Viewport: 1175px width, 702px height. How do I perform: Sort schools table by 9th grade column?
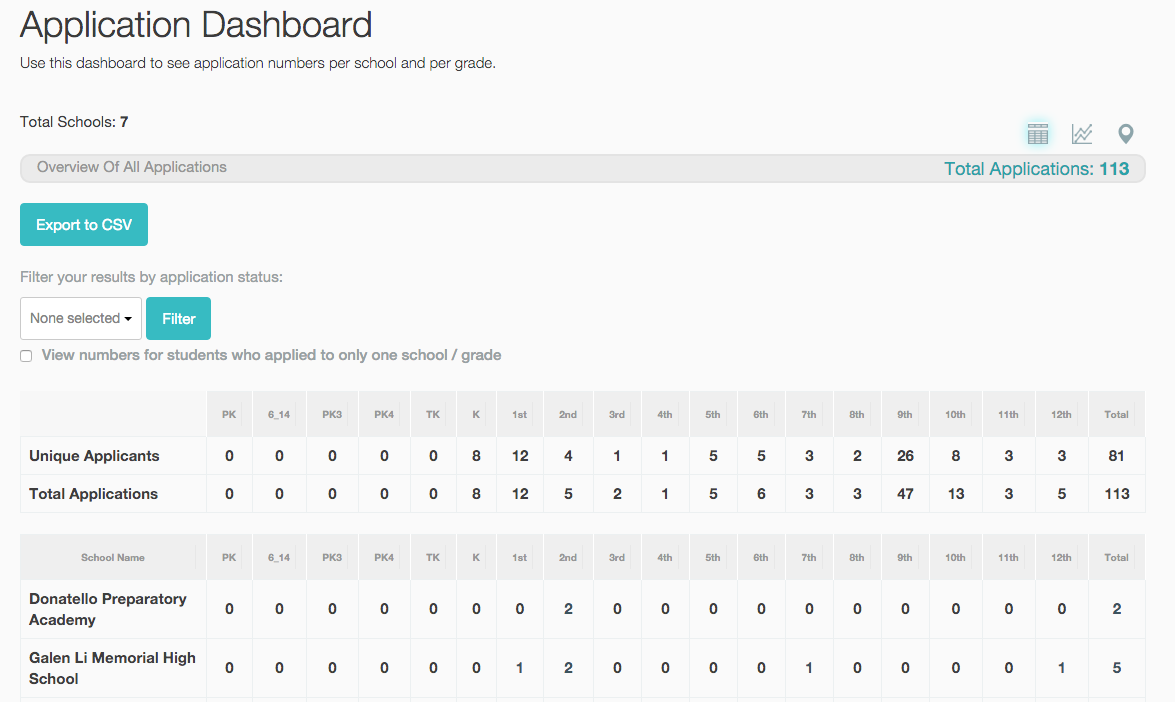click(x=905, y=557)
